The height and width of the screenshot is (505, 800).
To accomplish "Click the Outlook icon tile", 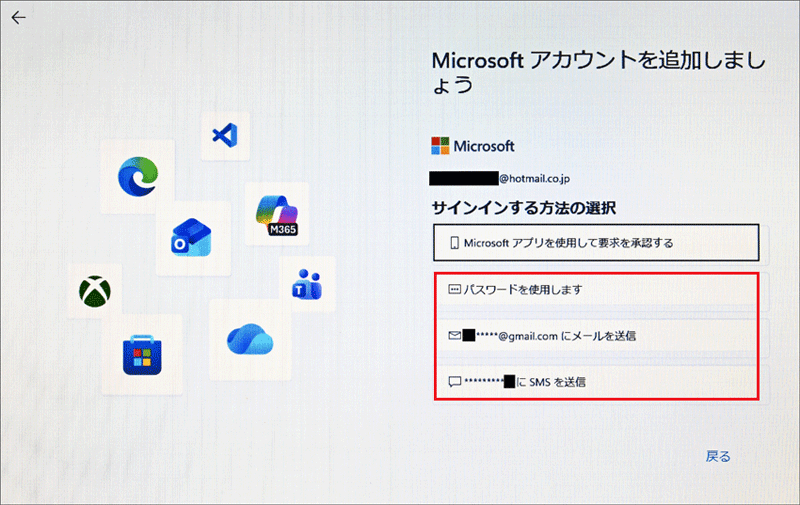I will click(x=193, y=238).
